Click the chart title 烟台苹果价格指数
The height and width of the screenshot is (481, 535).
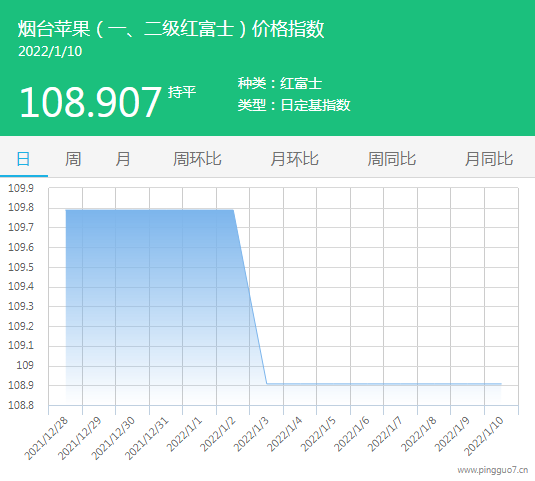pos(171,29)
